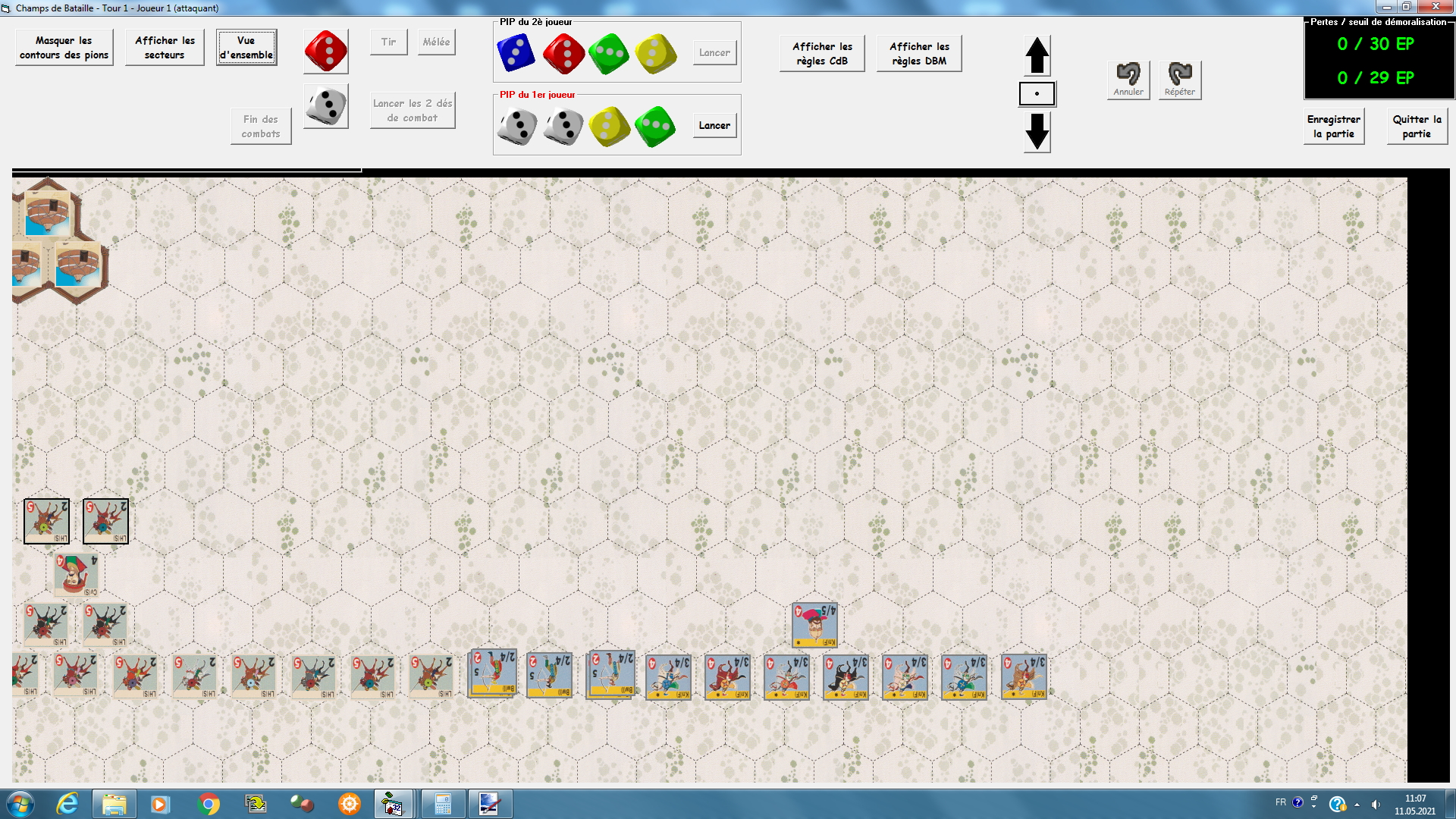Select the red PIP die of player 2

coord(563,53)
